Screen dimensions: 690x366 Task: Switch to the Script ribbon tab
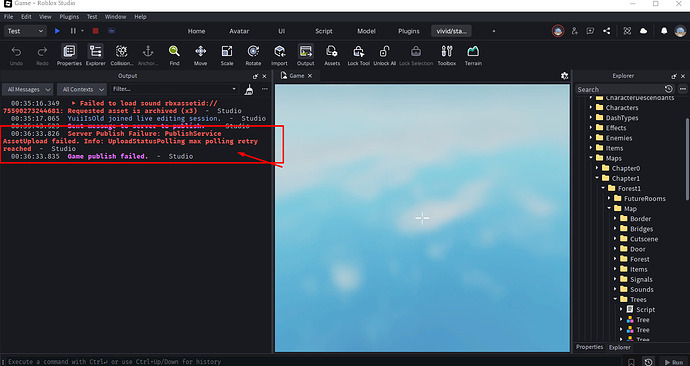pos(324,31)
